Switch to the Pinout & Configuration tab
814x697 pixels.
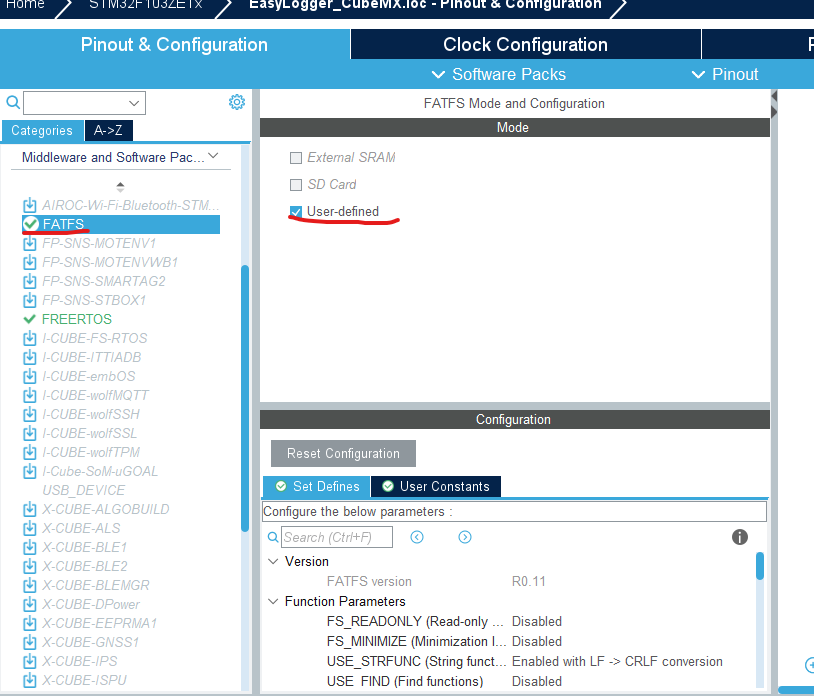pyautogui.click(x=174, y=45)
